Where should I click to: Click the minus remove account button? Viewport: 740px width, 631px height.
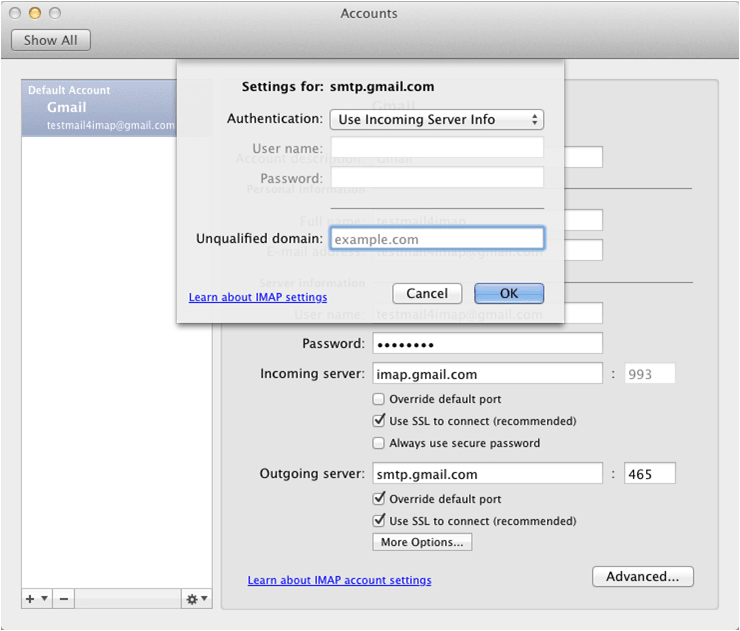point(63,598)
